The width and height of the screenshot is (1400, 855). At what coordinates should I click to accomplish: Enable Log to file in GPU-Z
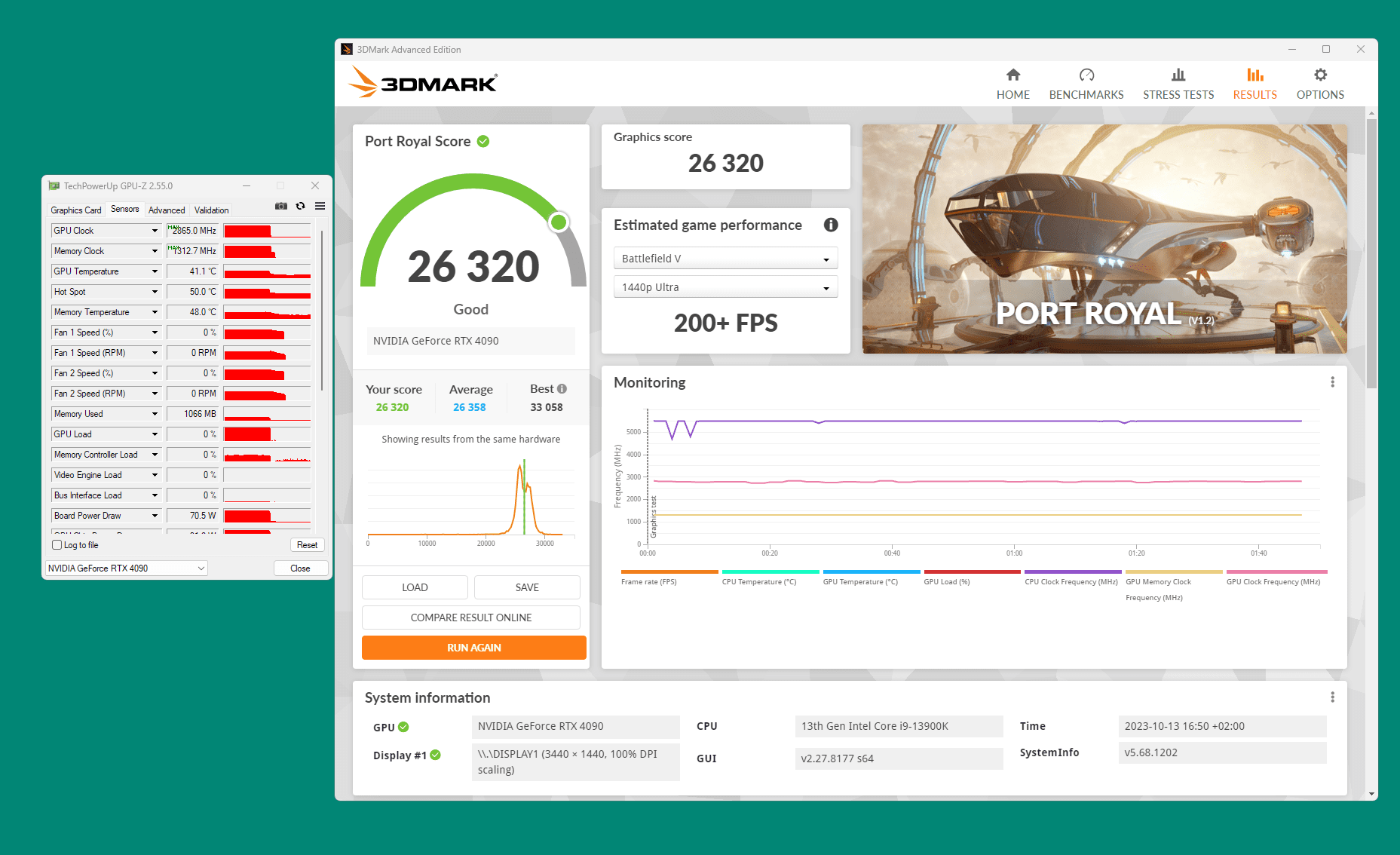click(57, 545)
